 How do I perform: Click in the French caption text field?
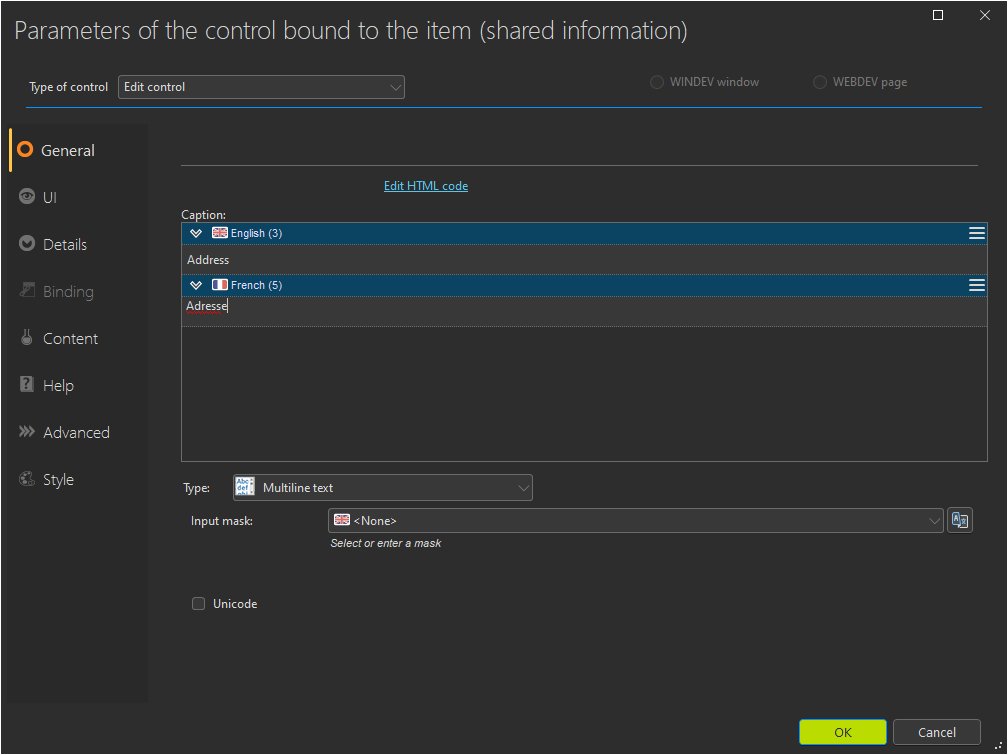[580, 307]
